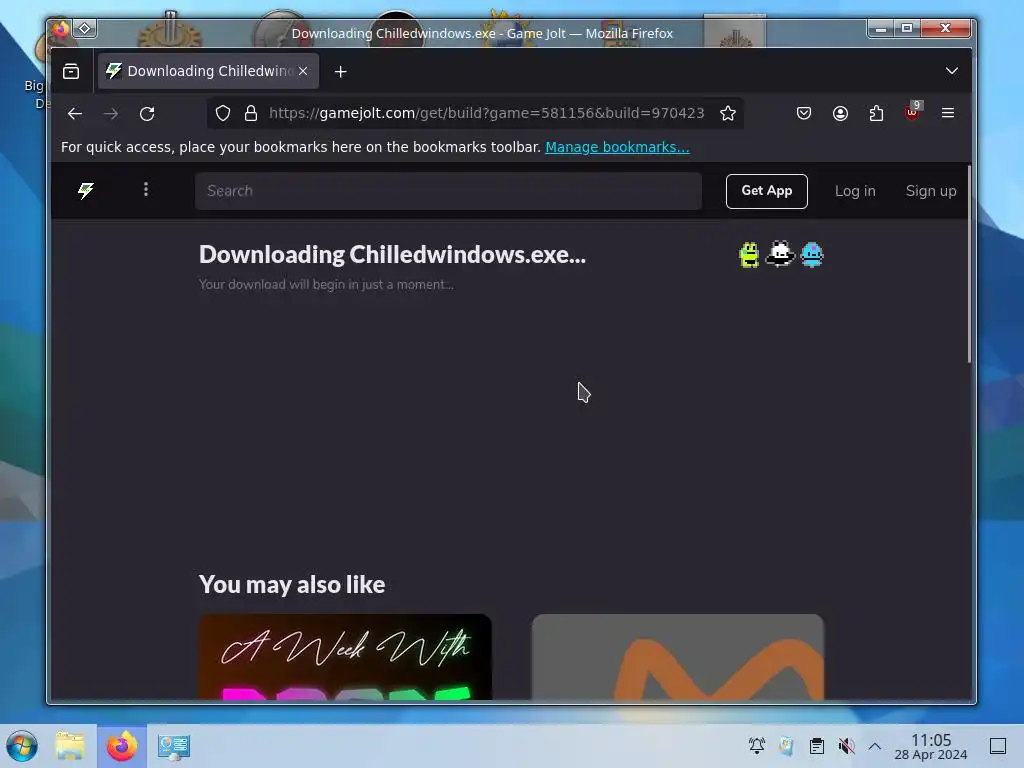This screenshot has width=1024, height=768.
Task: Open the Sign up page
Action: click(x=931, y=191)
